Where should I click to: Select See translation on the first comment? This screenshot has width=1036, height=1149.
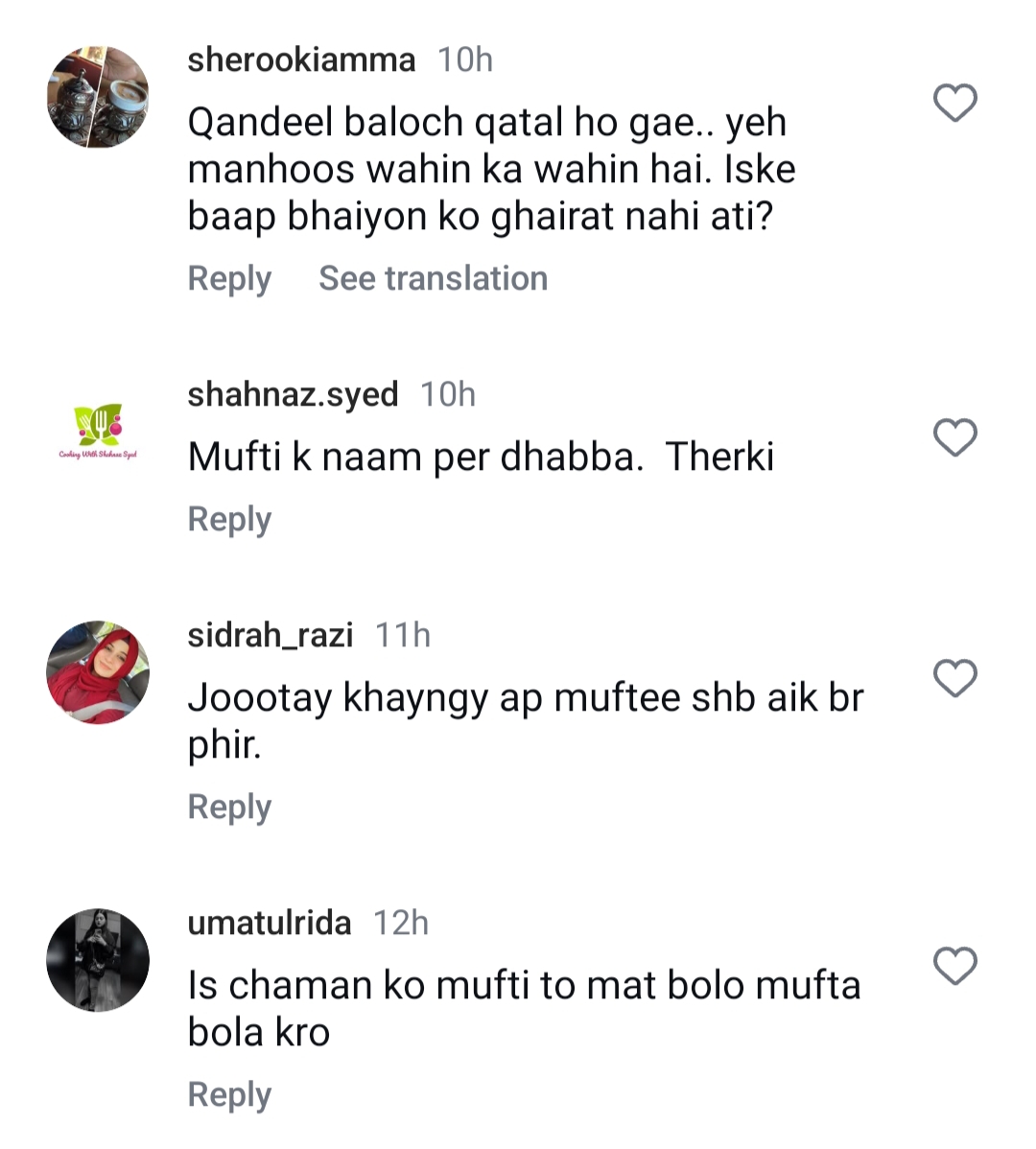pyautogui.click(x=434, y=279)
